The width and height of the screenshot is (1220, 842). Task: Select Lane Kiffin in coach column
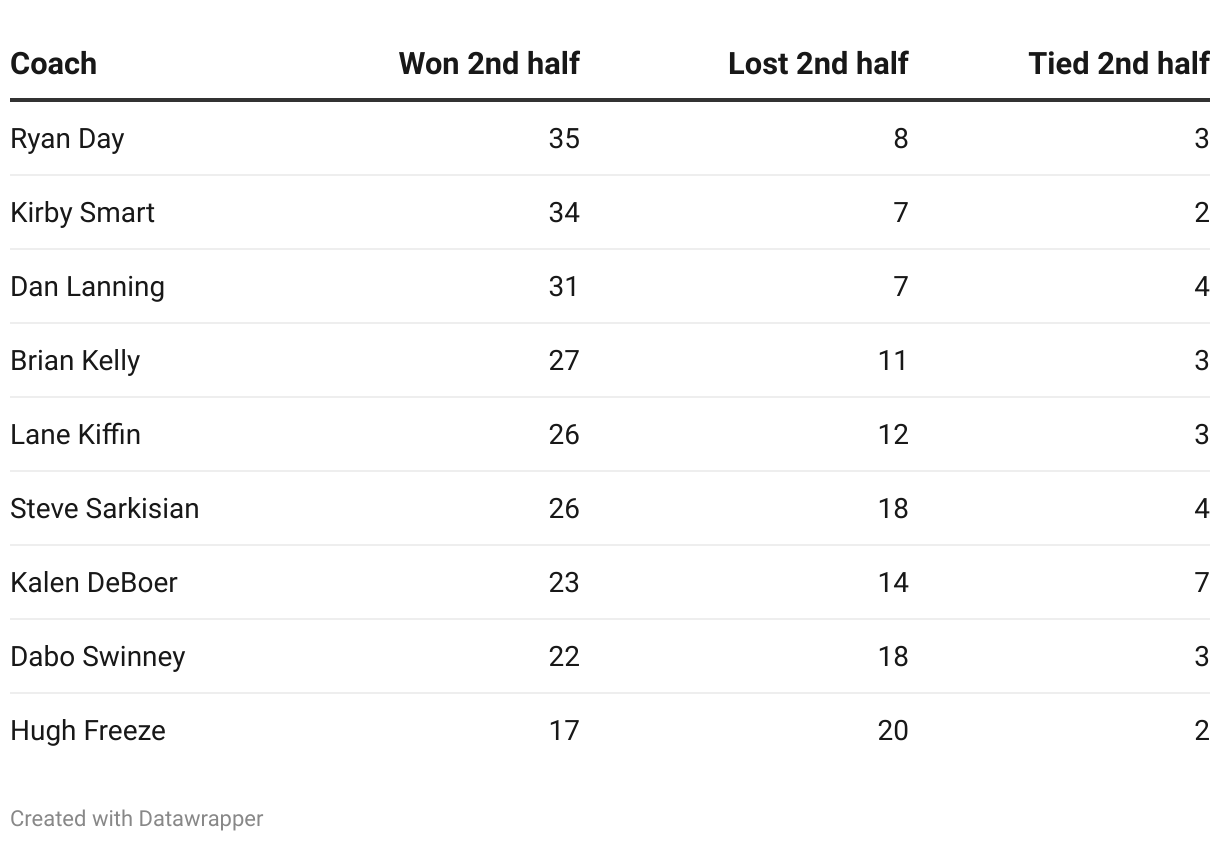tap(75, 435)
